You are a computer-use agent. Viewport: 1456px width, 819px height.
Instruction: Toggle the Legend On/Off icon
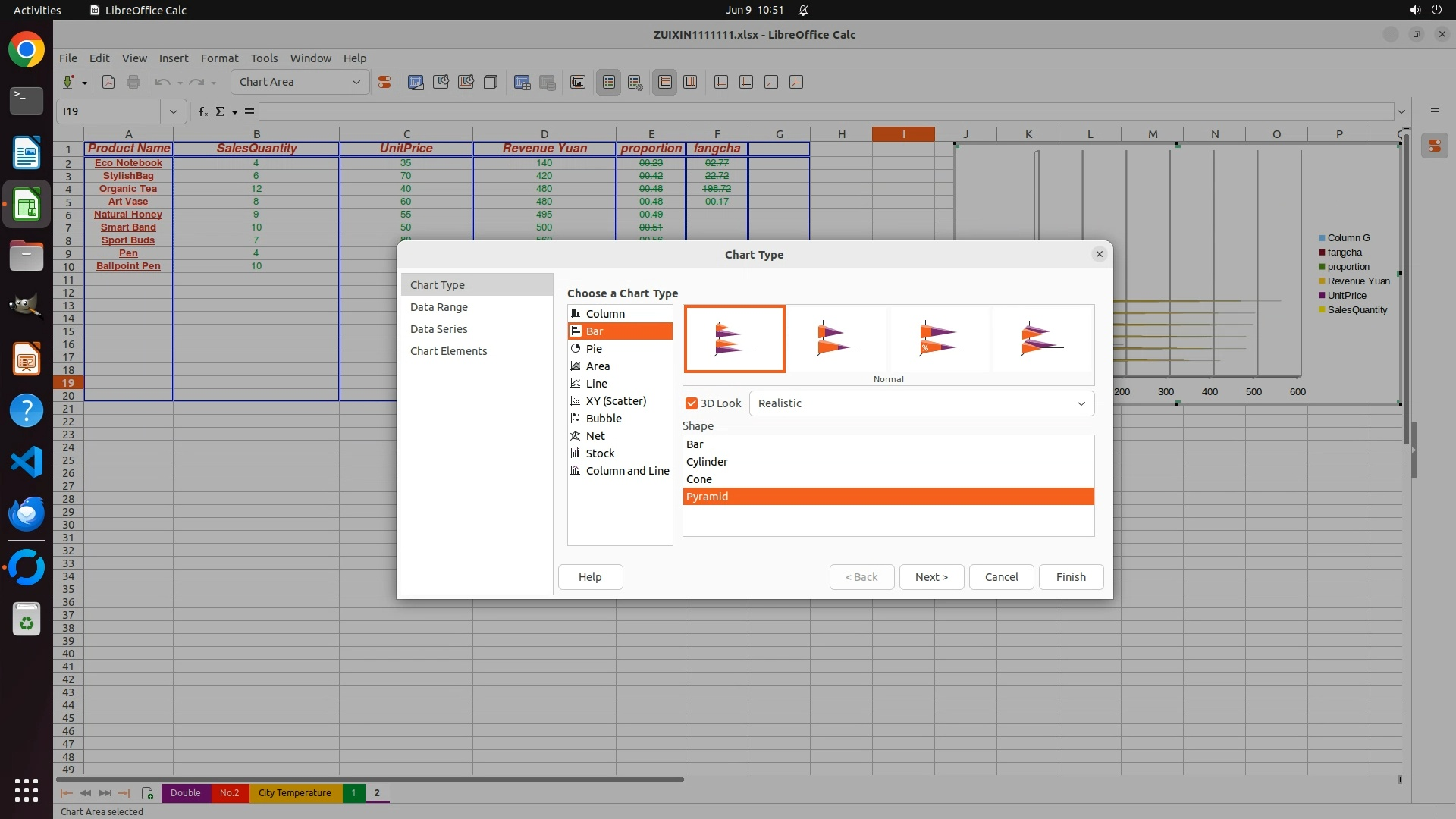click(x=609, y=82)
